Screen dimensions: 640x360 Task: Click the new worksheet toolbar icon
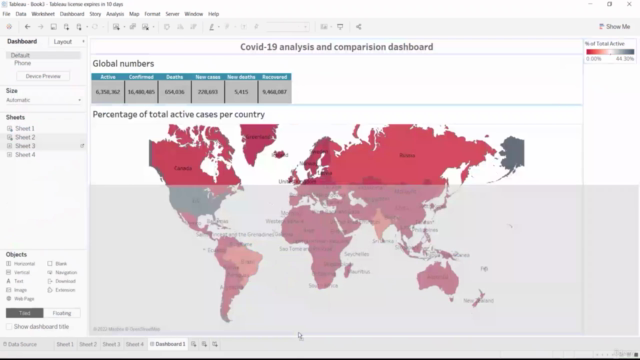coord(116,27)
